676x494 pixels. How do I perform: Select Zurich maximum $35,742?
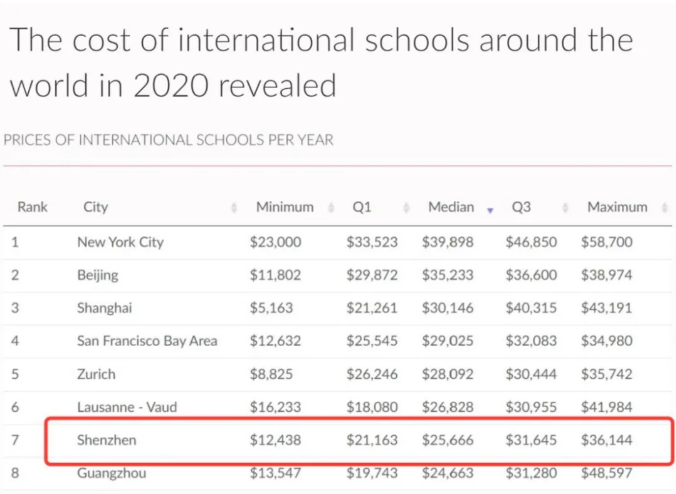(607, 374)
